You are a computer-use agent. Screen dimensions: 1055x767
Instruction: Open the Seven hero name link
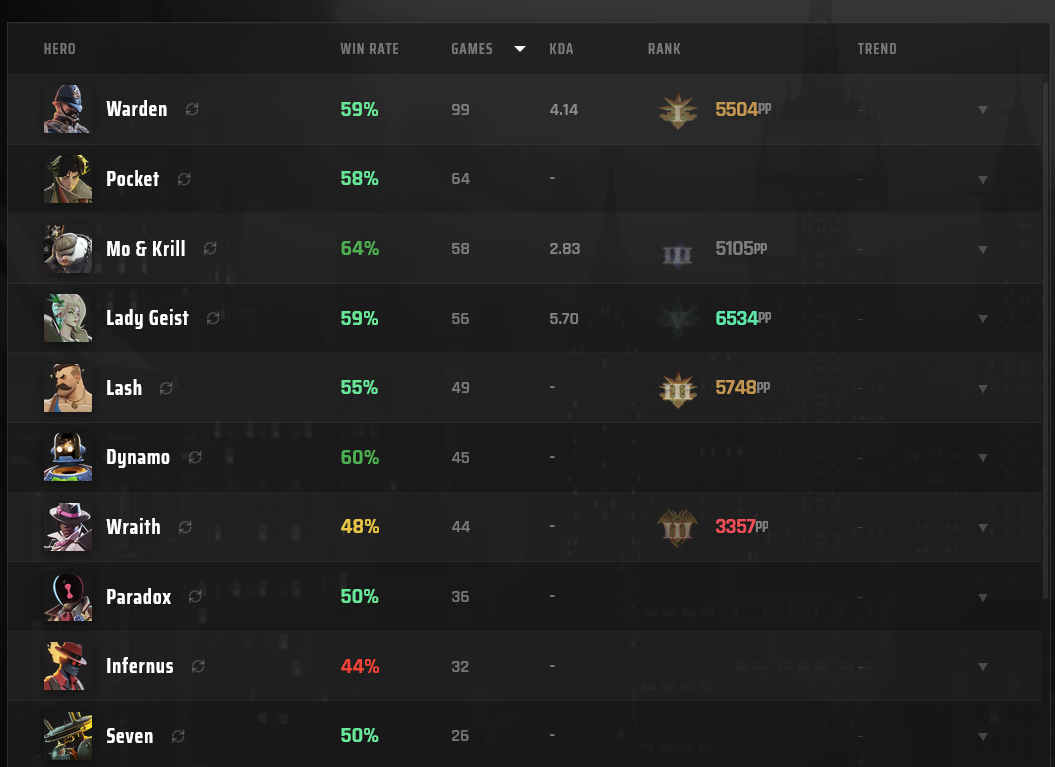click(130, 735)
